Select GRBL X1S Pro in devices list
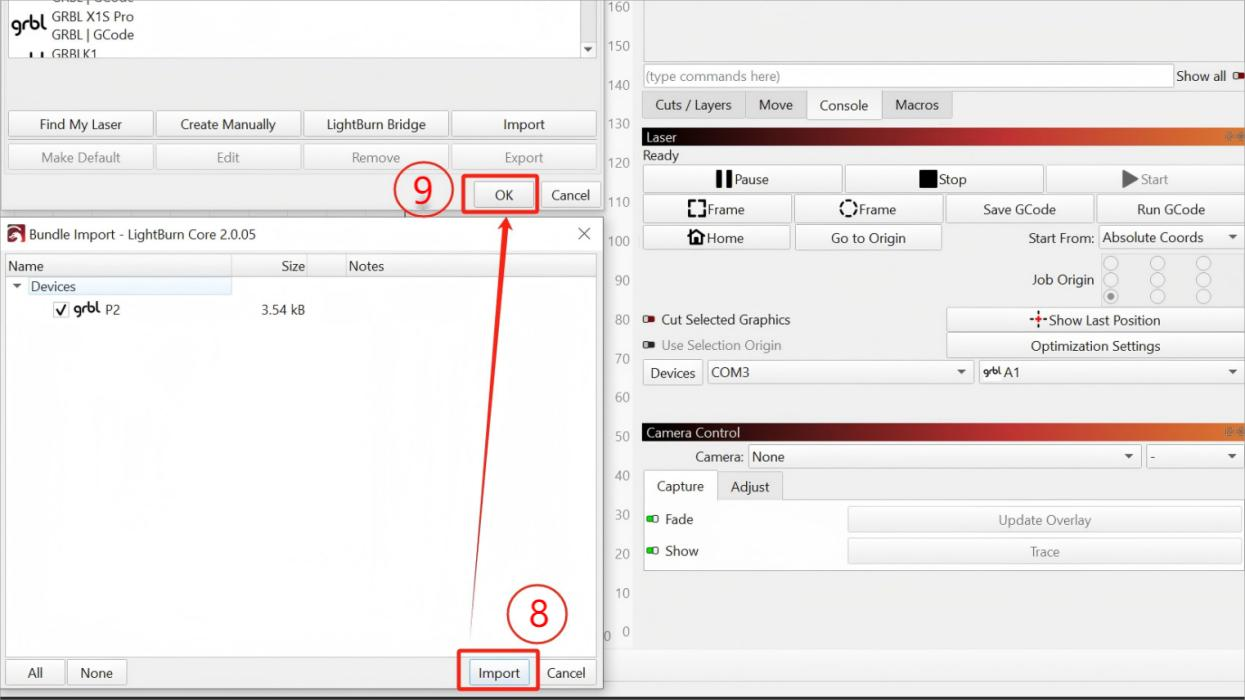Image resolution: width=1245 pixels, height=700 pixels. pyautogui.click(x=92, y=17)
